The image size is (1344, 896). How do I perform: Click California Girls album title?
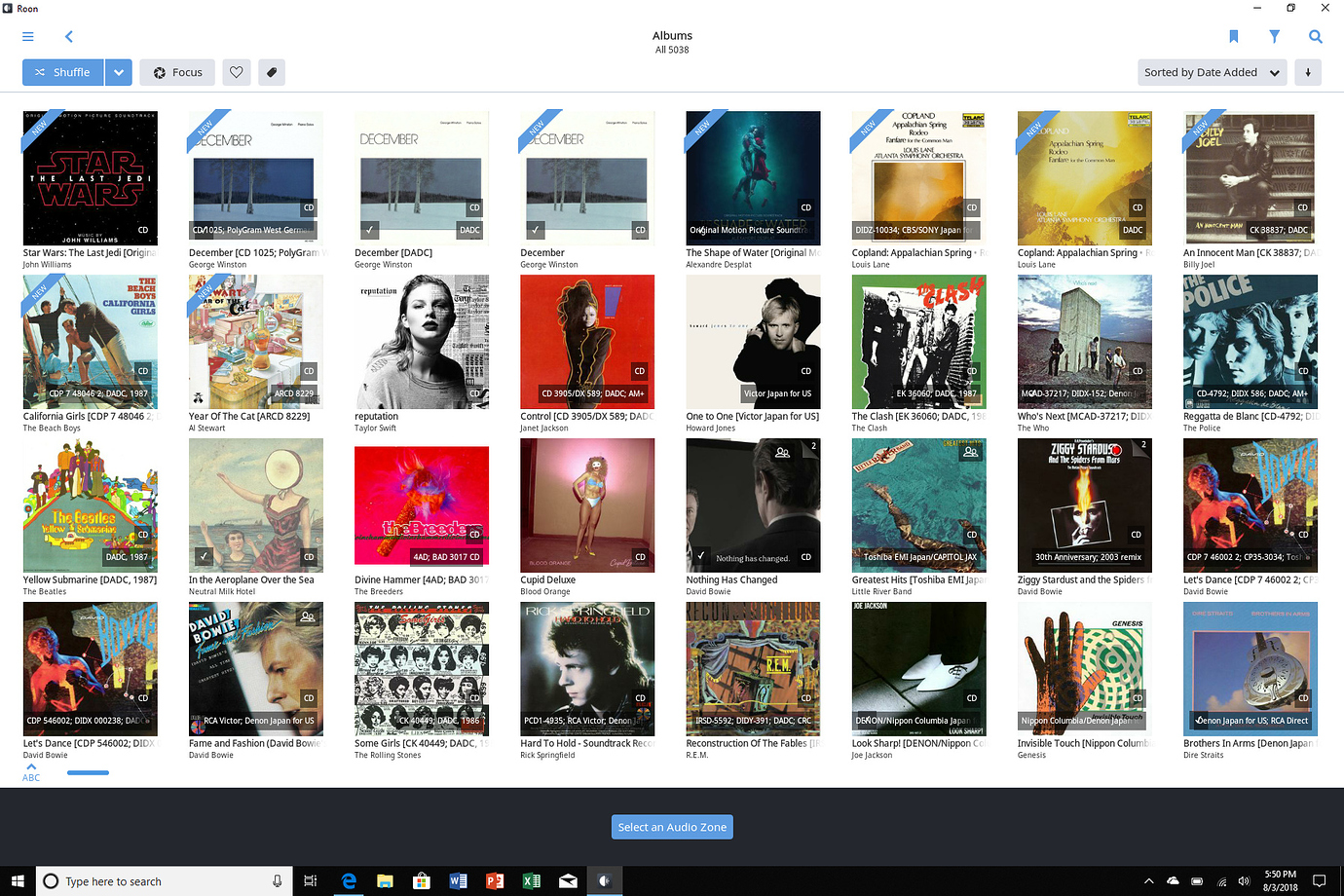(90, 416)
